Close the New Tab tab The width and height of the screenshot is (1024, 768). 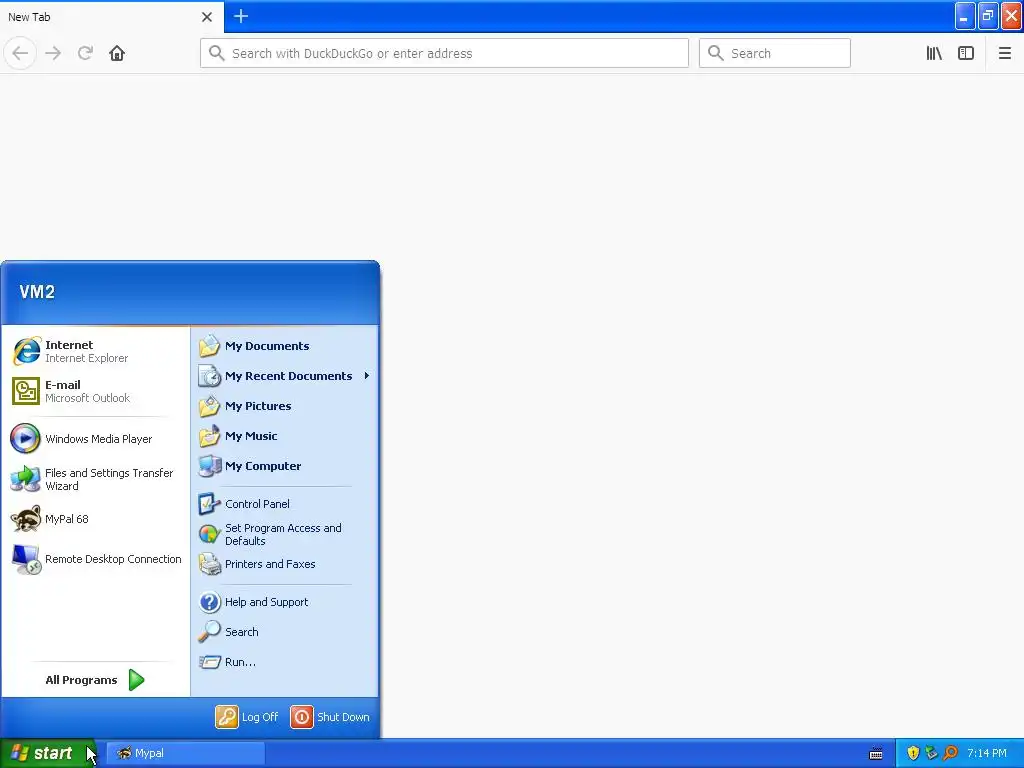click(207, 17)
